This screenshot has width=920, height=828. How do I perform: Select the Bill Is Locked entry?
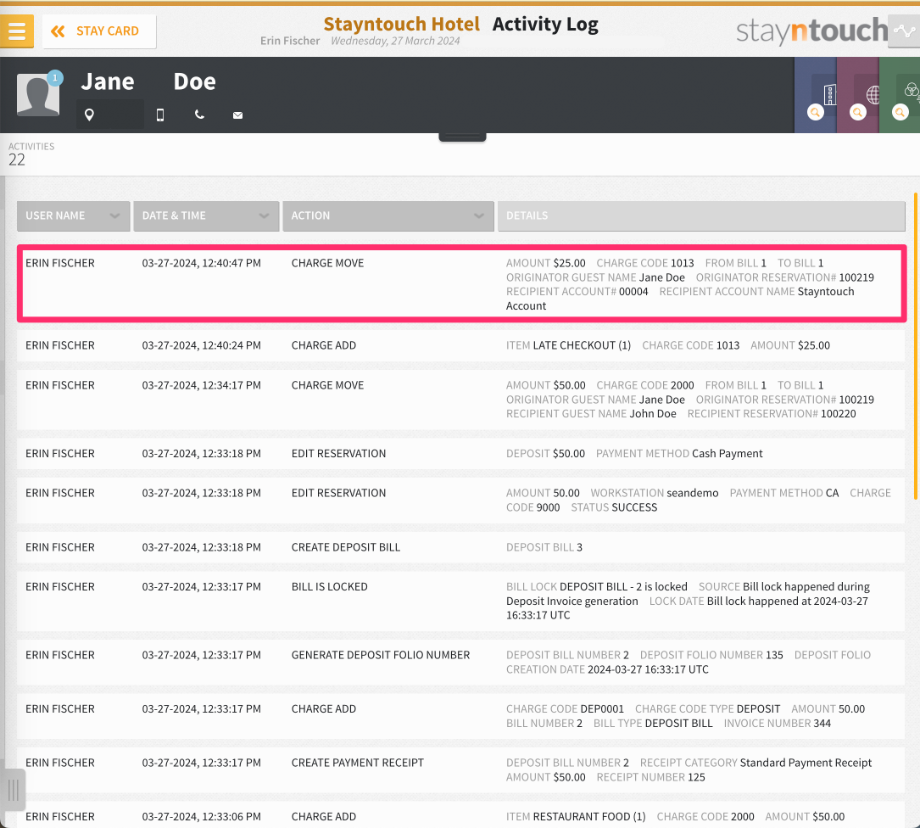pos(461,601)
